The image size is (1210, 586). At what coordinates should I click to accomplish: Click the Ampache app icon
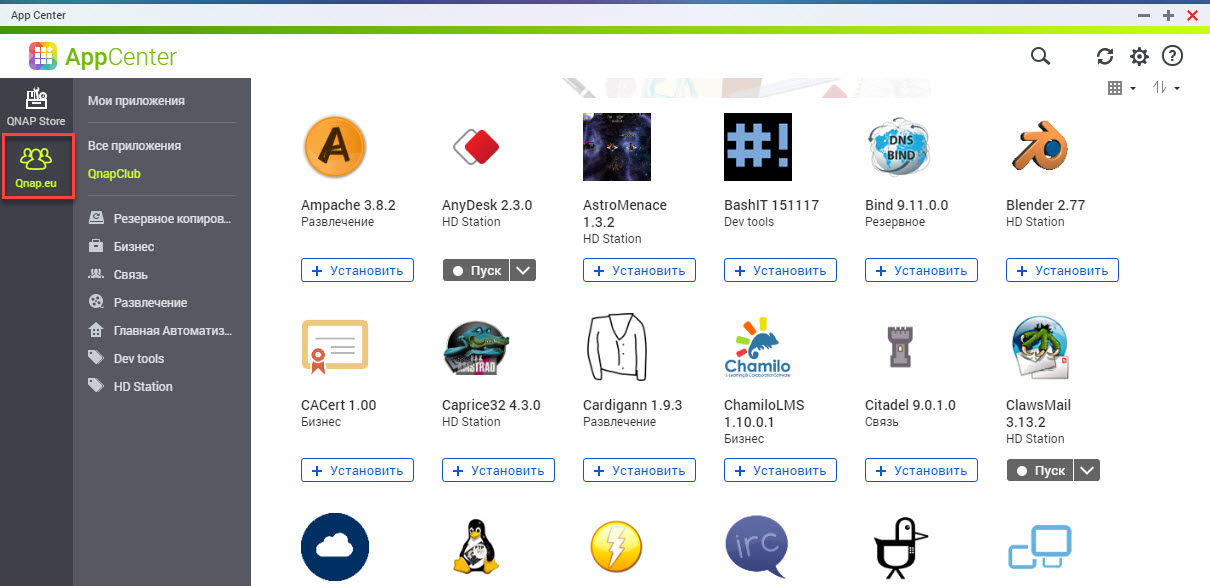[335, 147]
